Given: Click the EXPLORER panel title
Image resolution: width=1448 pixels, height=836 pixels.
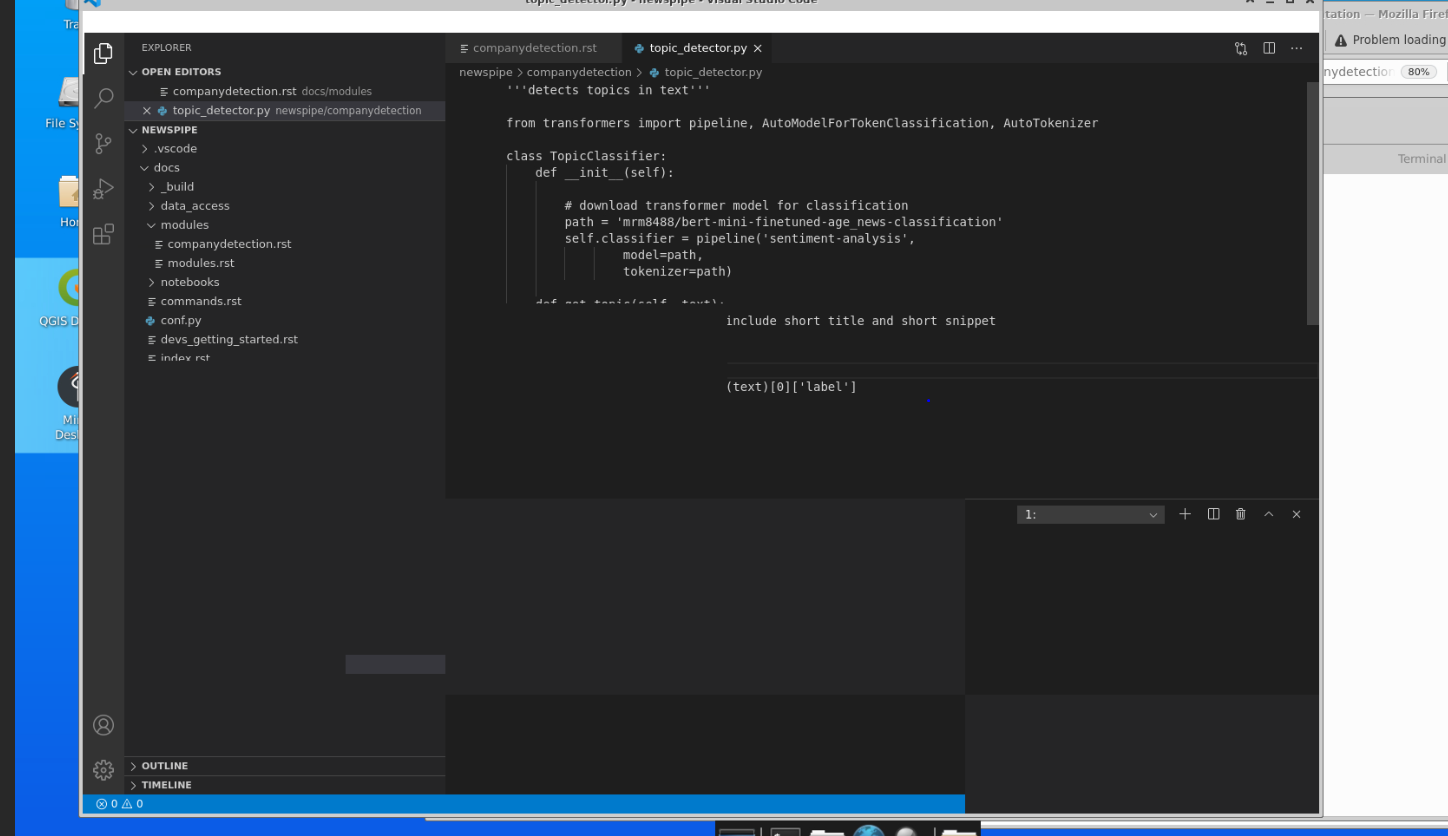Looking at the screenshot, I should pyautogui.click(x=166, y=48).
